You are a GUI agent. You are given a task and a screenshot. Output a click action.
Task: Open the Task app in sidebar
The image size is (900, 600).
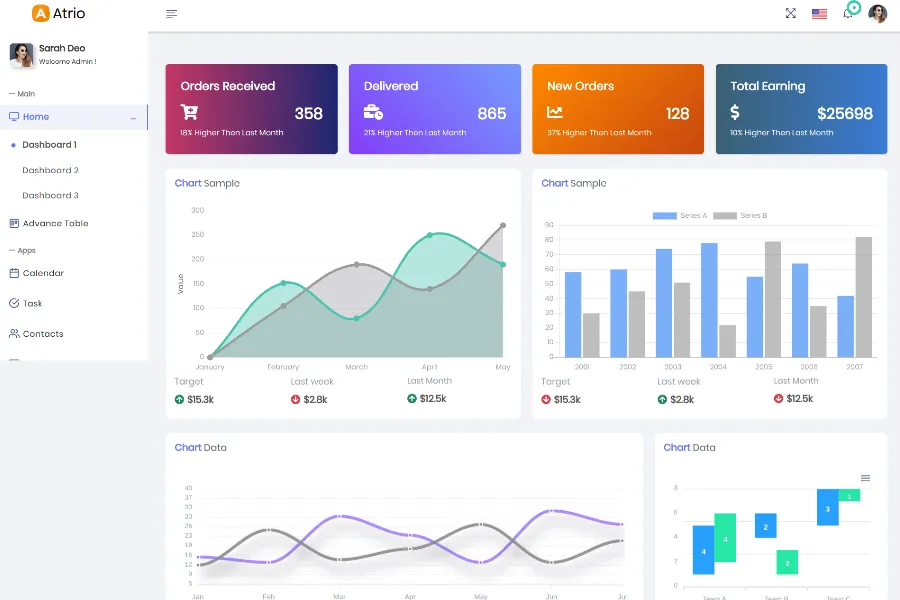(32, 303)
